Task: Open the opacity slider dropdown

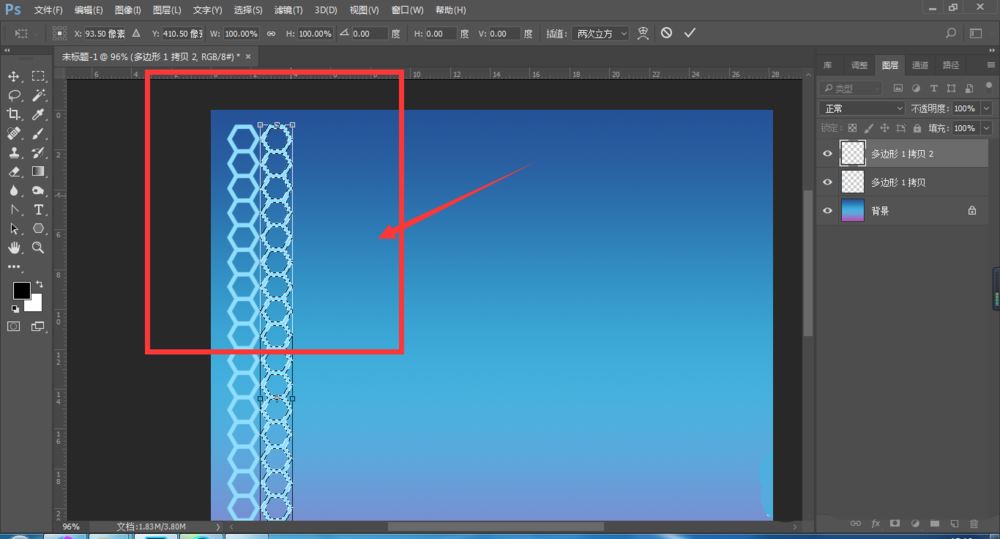Action: tap(987, 108)
